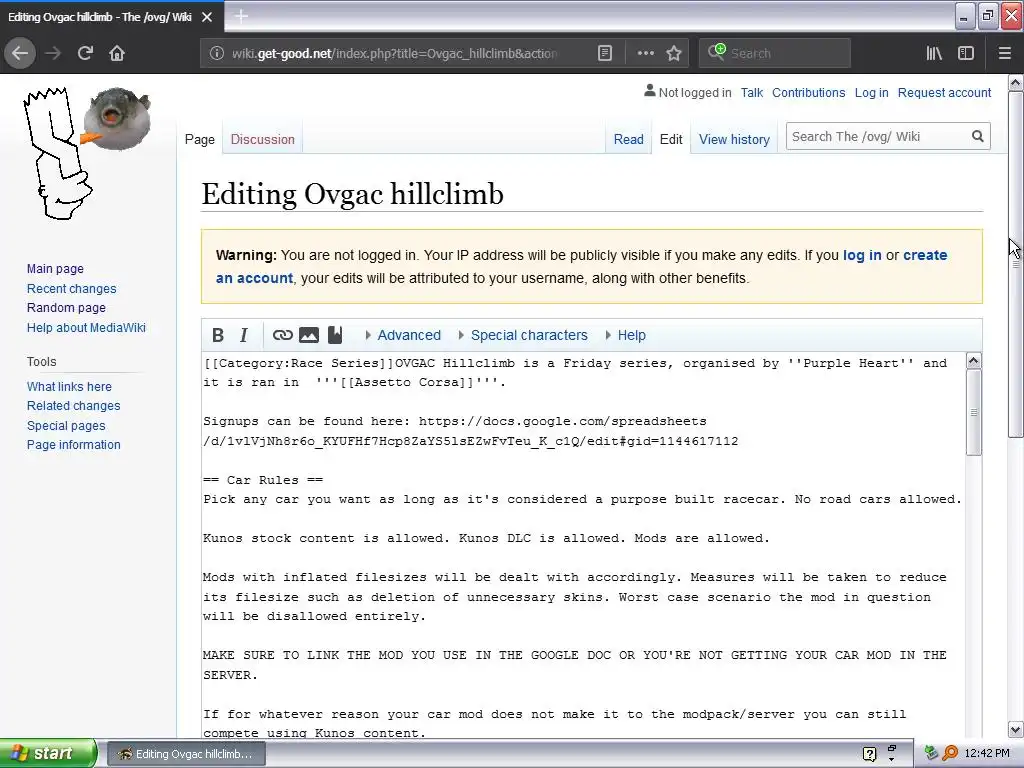Open the Talk link

752,93
